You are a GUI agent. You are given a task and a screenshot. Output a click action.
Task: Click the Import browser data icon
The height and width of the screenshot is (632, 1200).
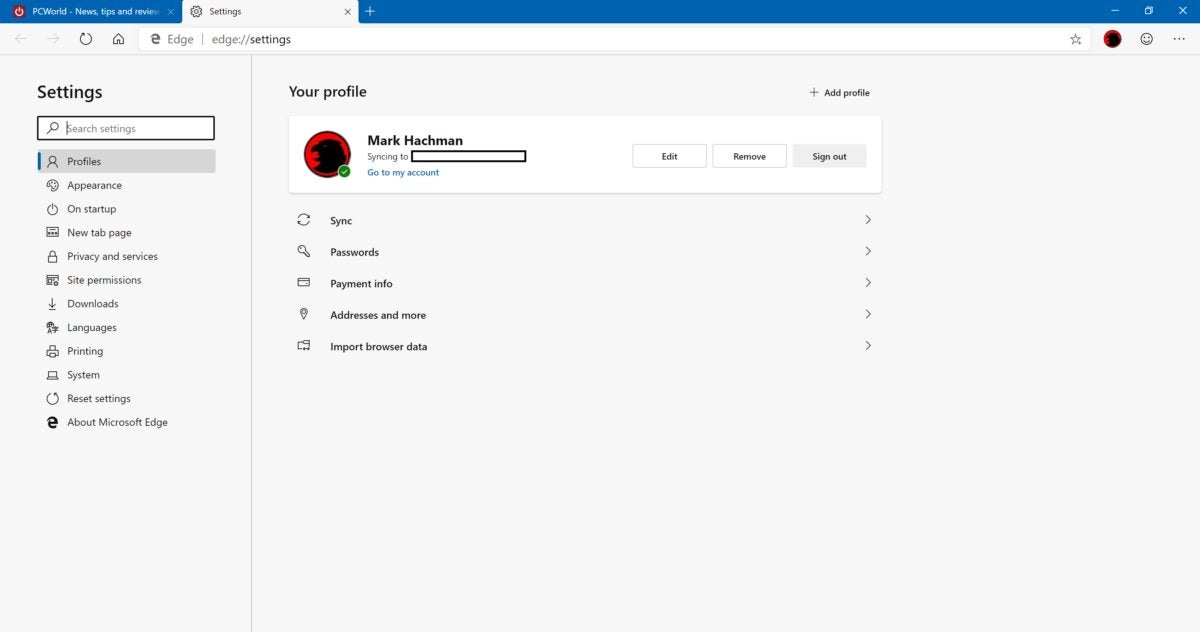tap(304, 346)
